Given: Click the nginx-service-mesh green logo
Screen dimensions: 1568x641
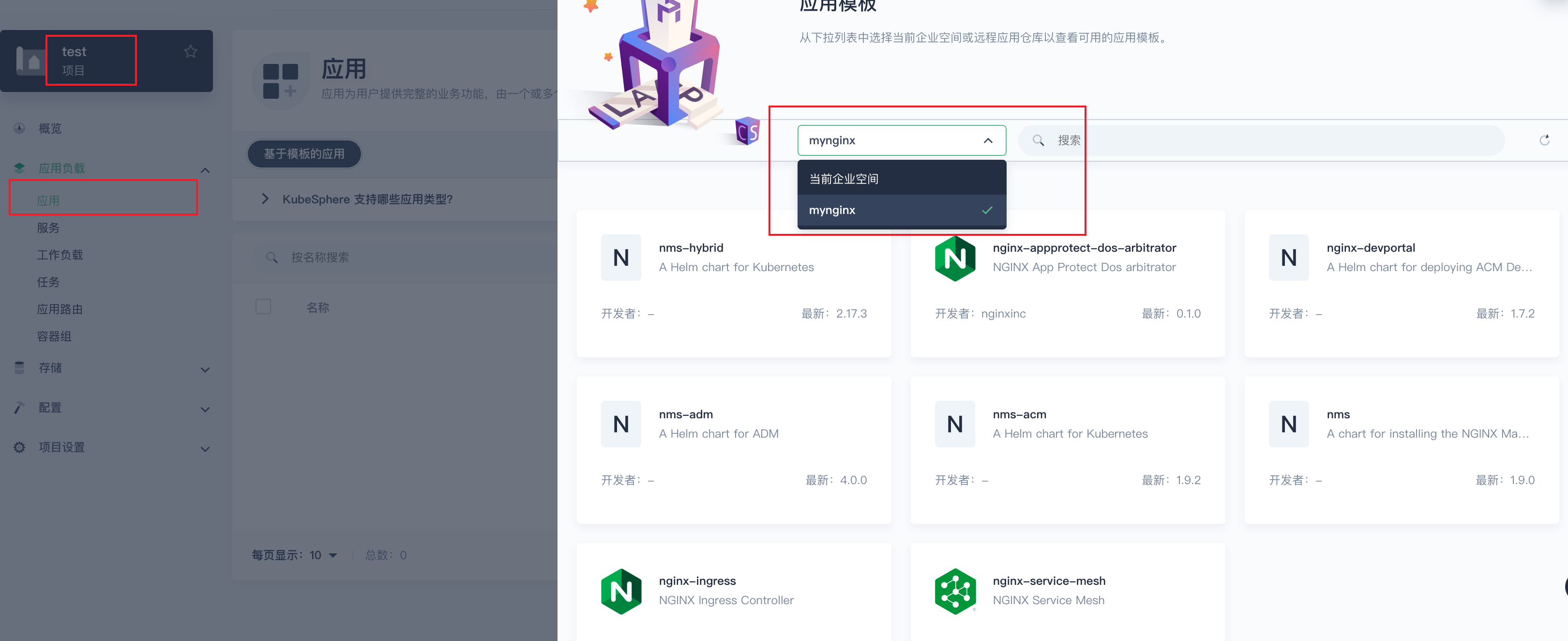Looking at the screenshot, I should pyautogui.click(x=955, y=591).
